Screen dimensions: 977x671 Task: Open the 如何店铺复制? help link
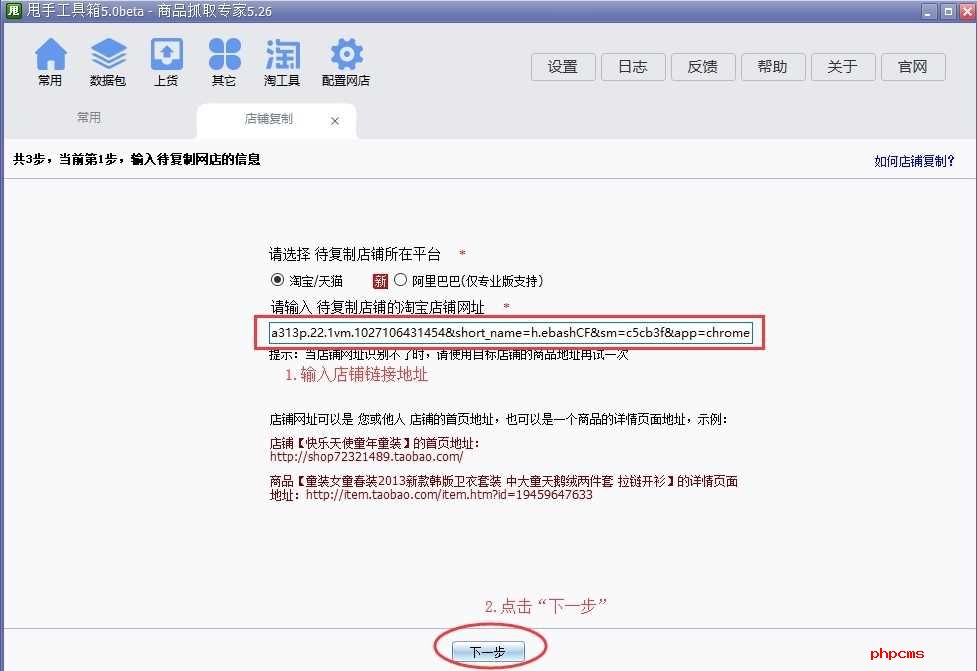pos(914,161)
